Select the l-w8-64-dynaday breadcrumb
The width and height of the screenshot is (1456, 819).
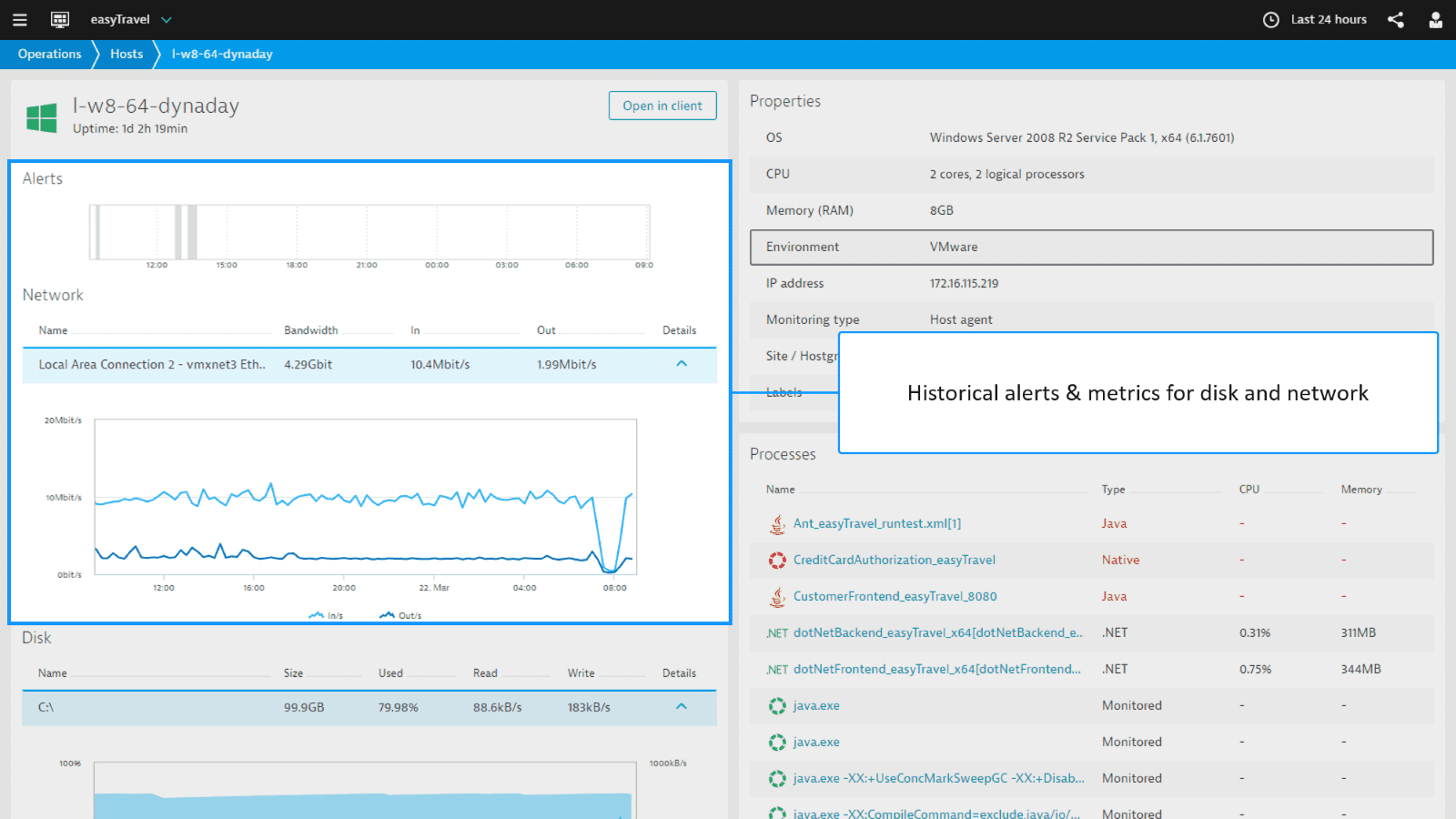(222, 54)
